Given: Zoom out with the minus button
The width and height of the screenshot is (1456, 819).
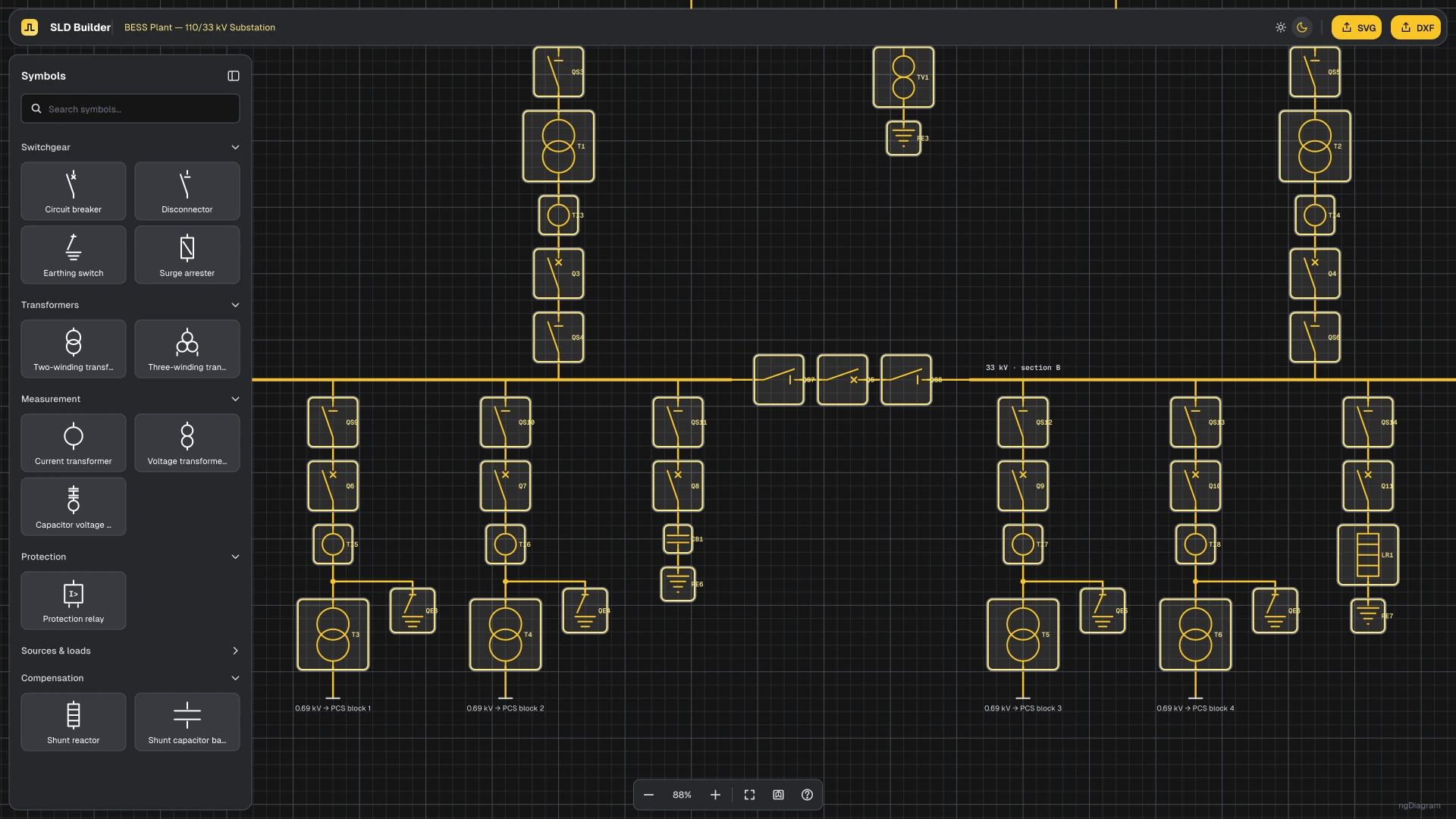Looking at the screenshot, I should point(648,795).
